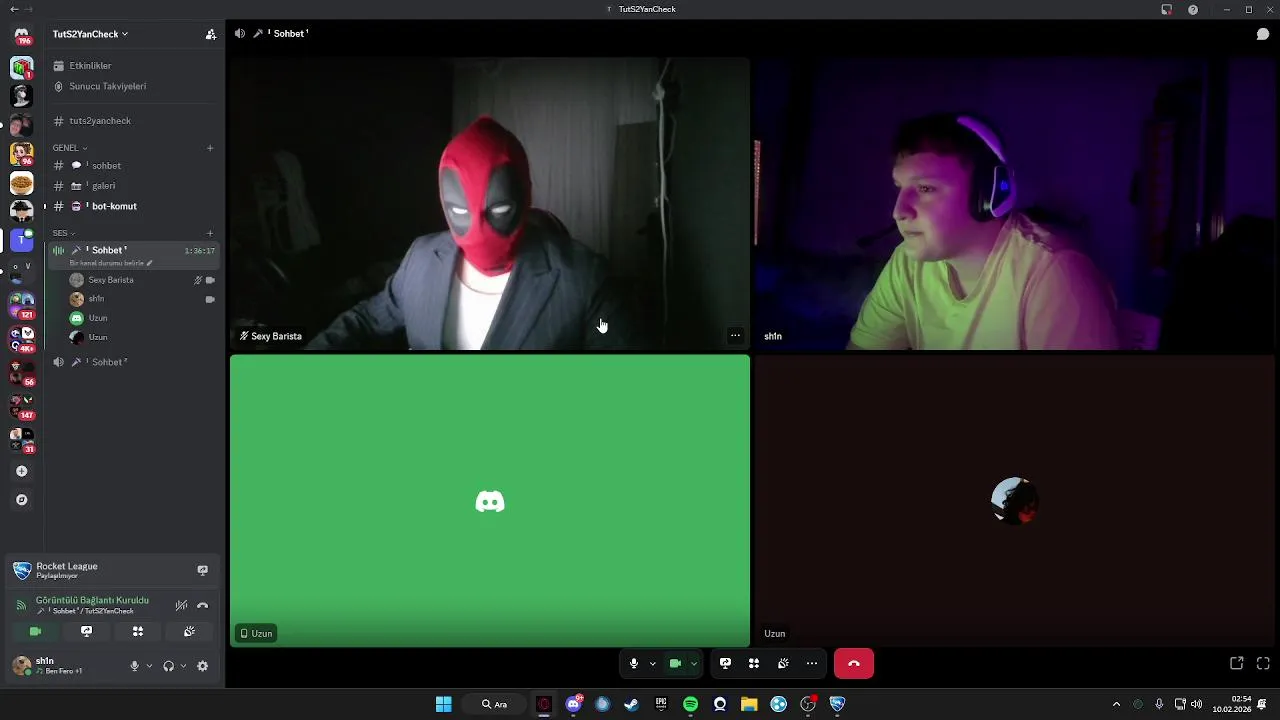Launch activities from call control bar
Viewport: 1280px width, 720px height.
coord(754,663)
